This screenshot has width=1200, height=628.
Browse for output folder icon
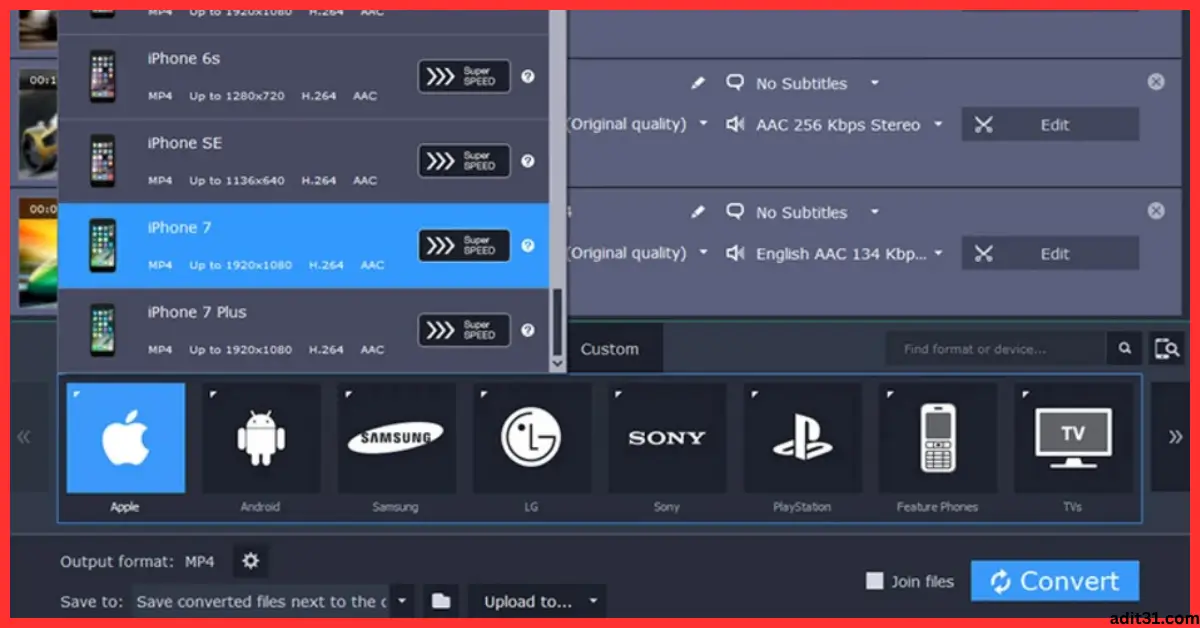pyautogui.click(x=441, y=601)
